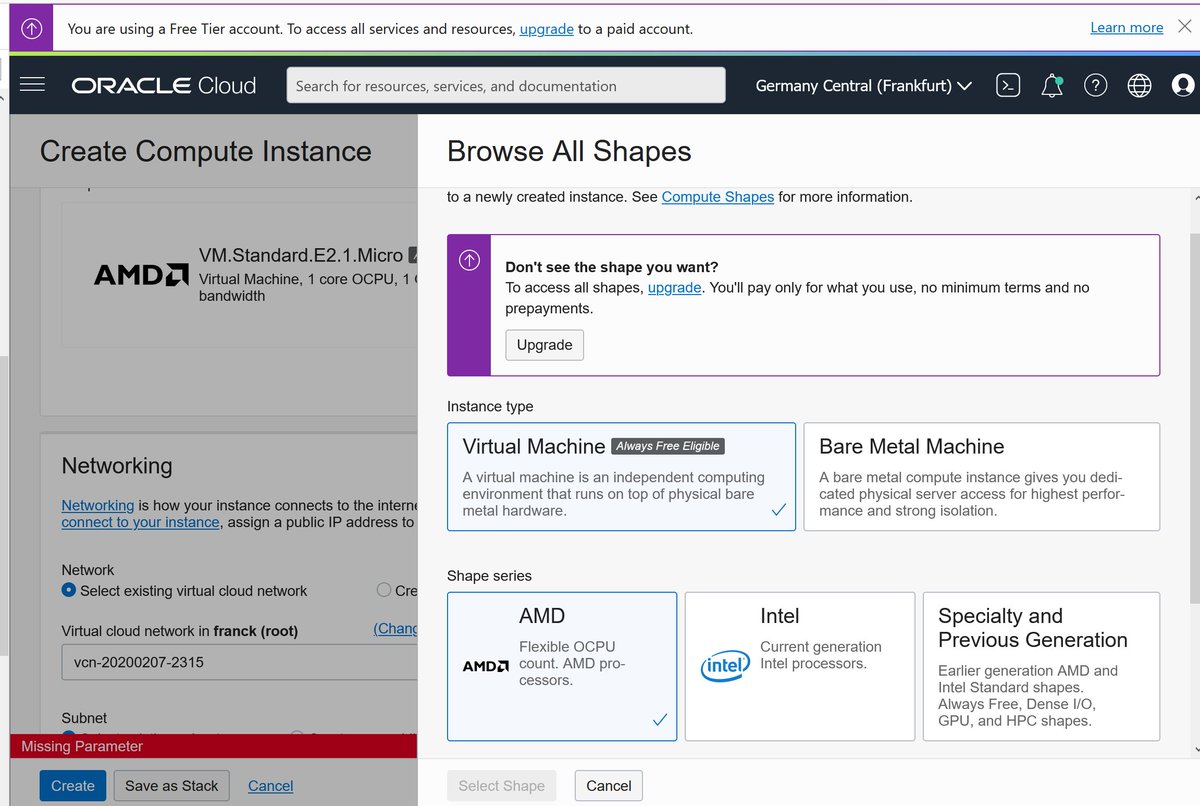The image size is (1200, 806).
Task: Open the Networking help link
Action: coord(98,505)
